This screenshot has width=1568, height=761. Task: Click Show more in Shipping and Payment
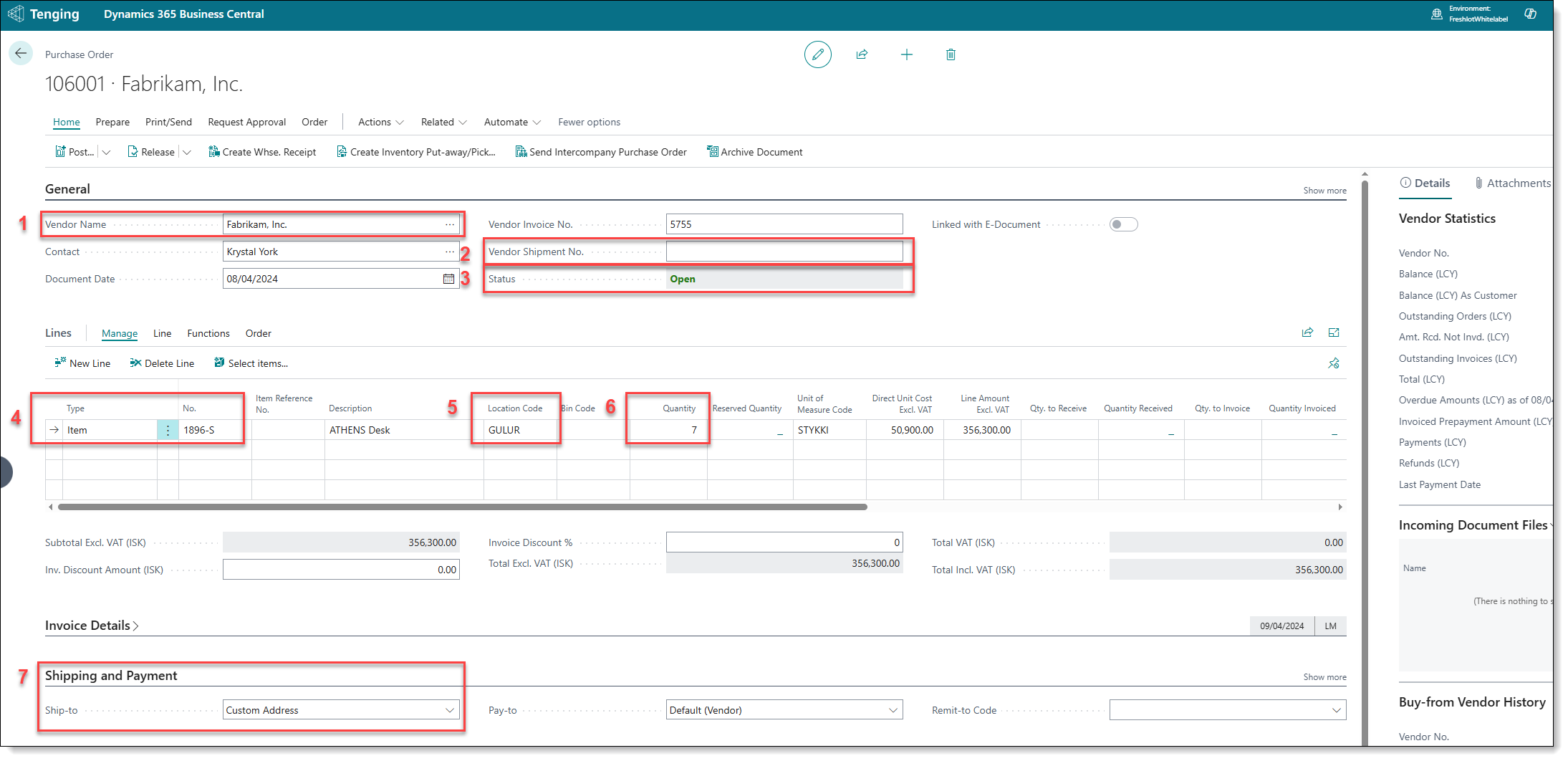pyautogui.click(x=1324, y=677)
